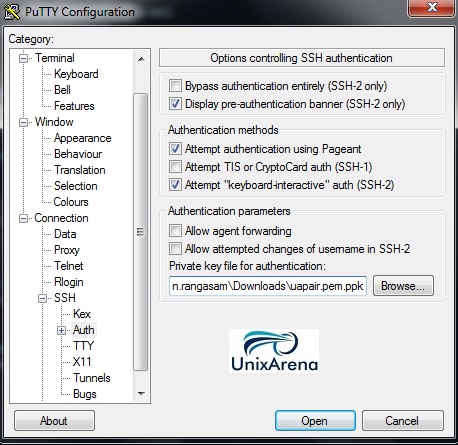This screenshot has height=445, width=458.
Task: Click the Cancel button
Action: [403, 421]
